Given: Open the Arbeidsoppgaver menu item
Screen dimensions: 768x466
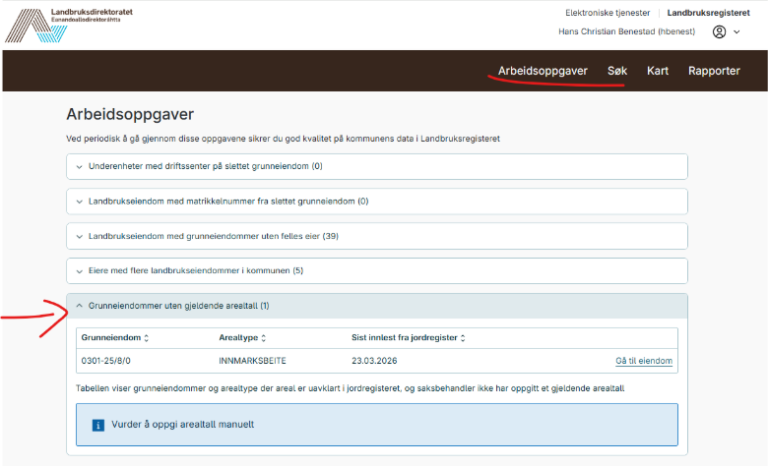Looking at the screenshot, I should point(543,71).
